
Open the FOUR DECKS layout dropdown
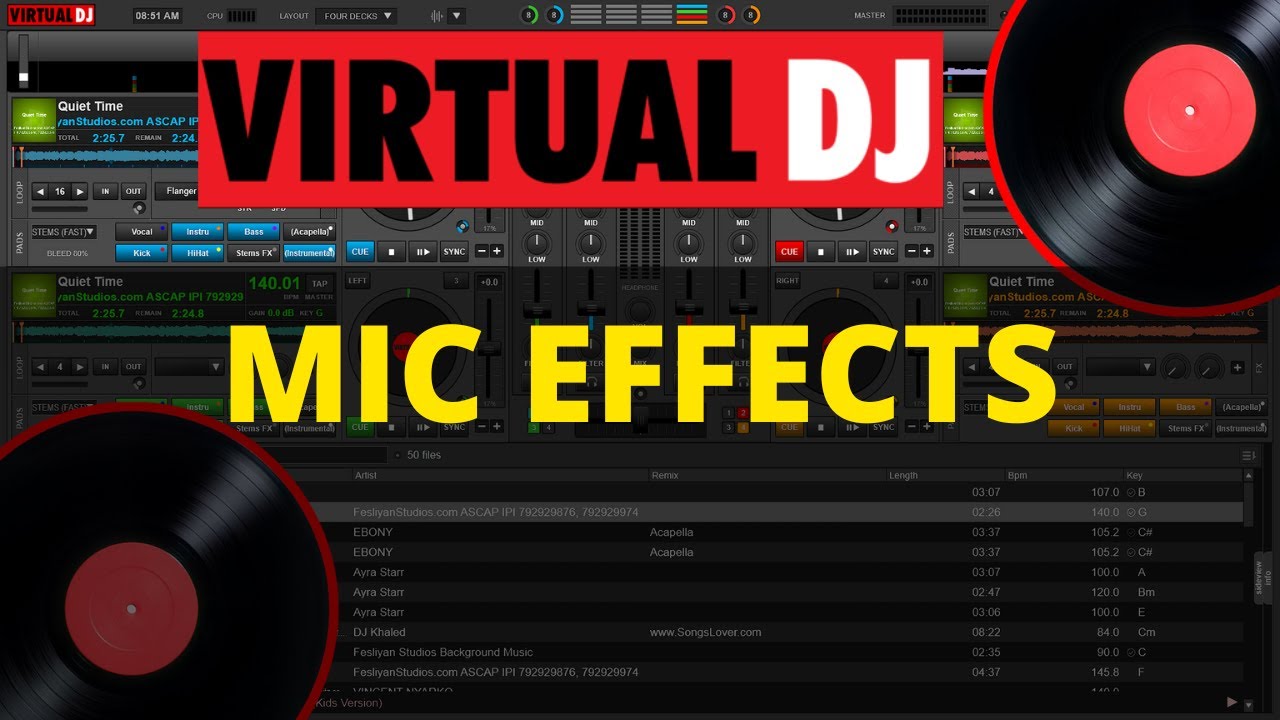[x=356, y=16]
